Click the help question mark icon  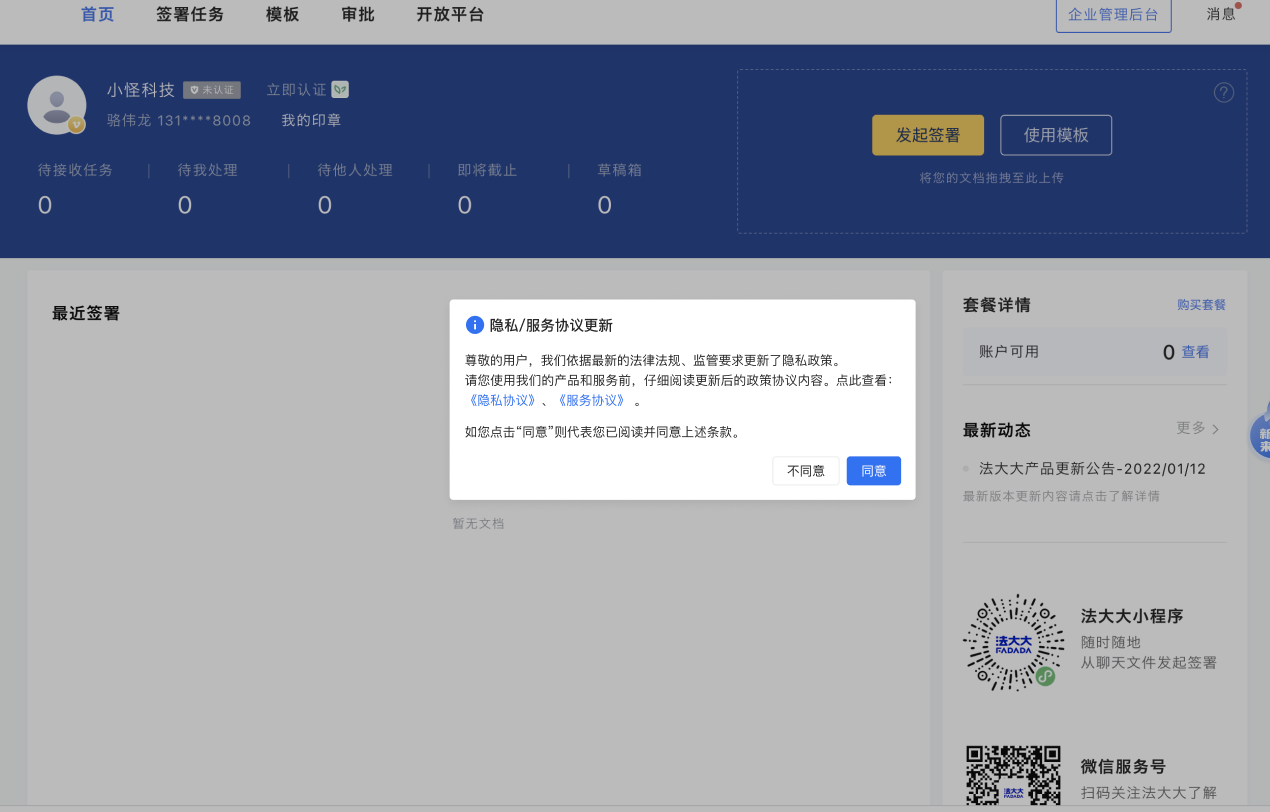pyautogui.click(x=1224, y=93)
